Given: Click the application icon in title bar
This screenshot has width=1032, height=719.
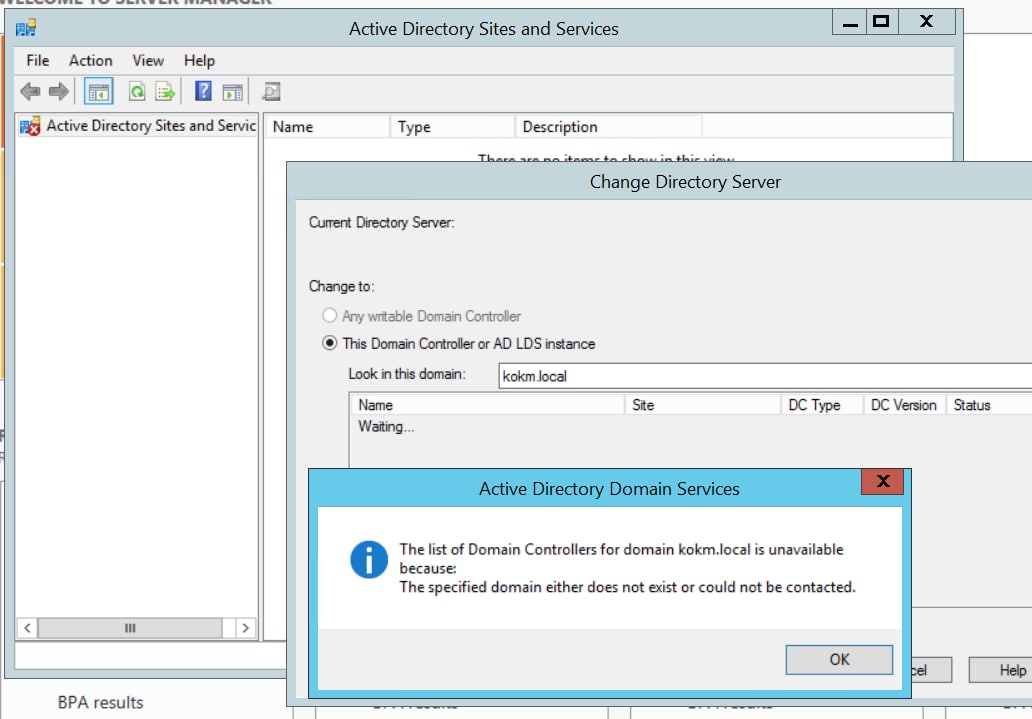Looking at the screenshot, I should (26, 28).
